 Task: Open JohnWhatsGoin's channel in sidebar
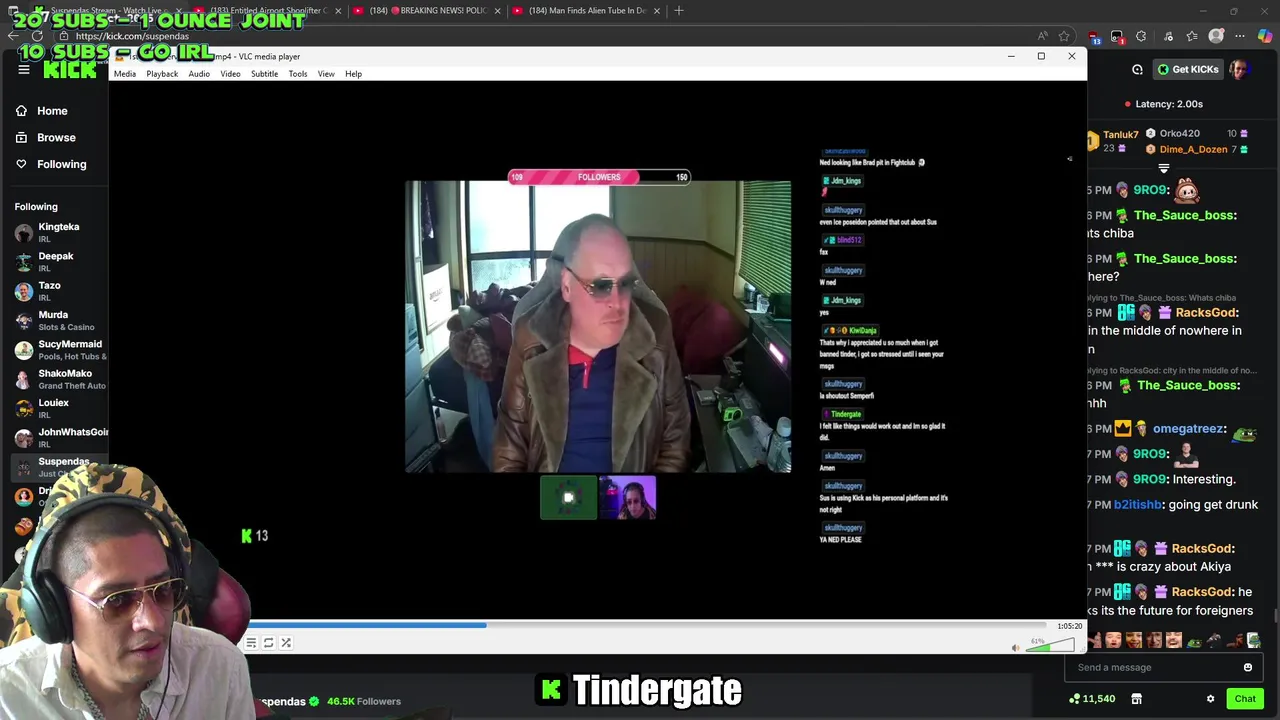[58, 437]
